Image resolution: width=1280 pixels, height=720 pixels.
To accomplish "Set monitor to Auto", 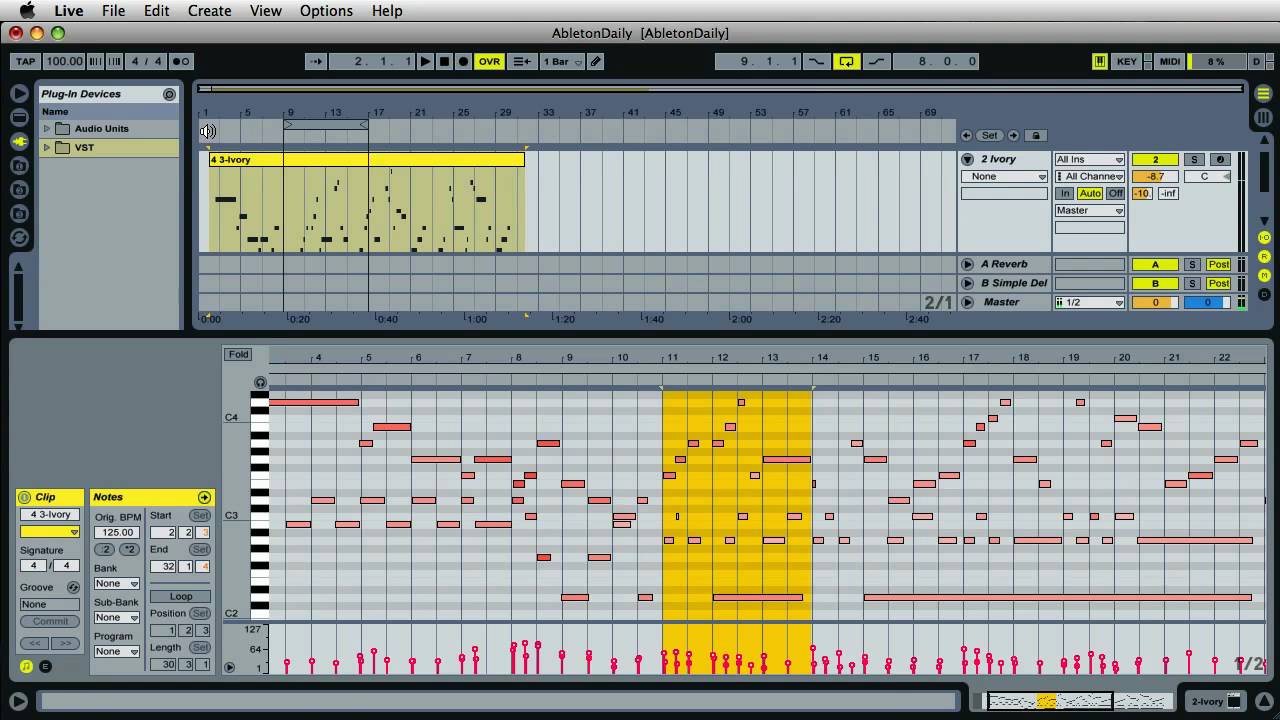I will [x=1090, y=193].
